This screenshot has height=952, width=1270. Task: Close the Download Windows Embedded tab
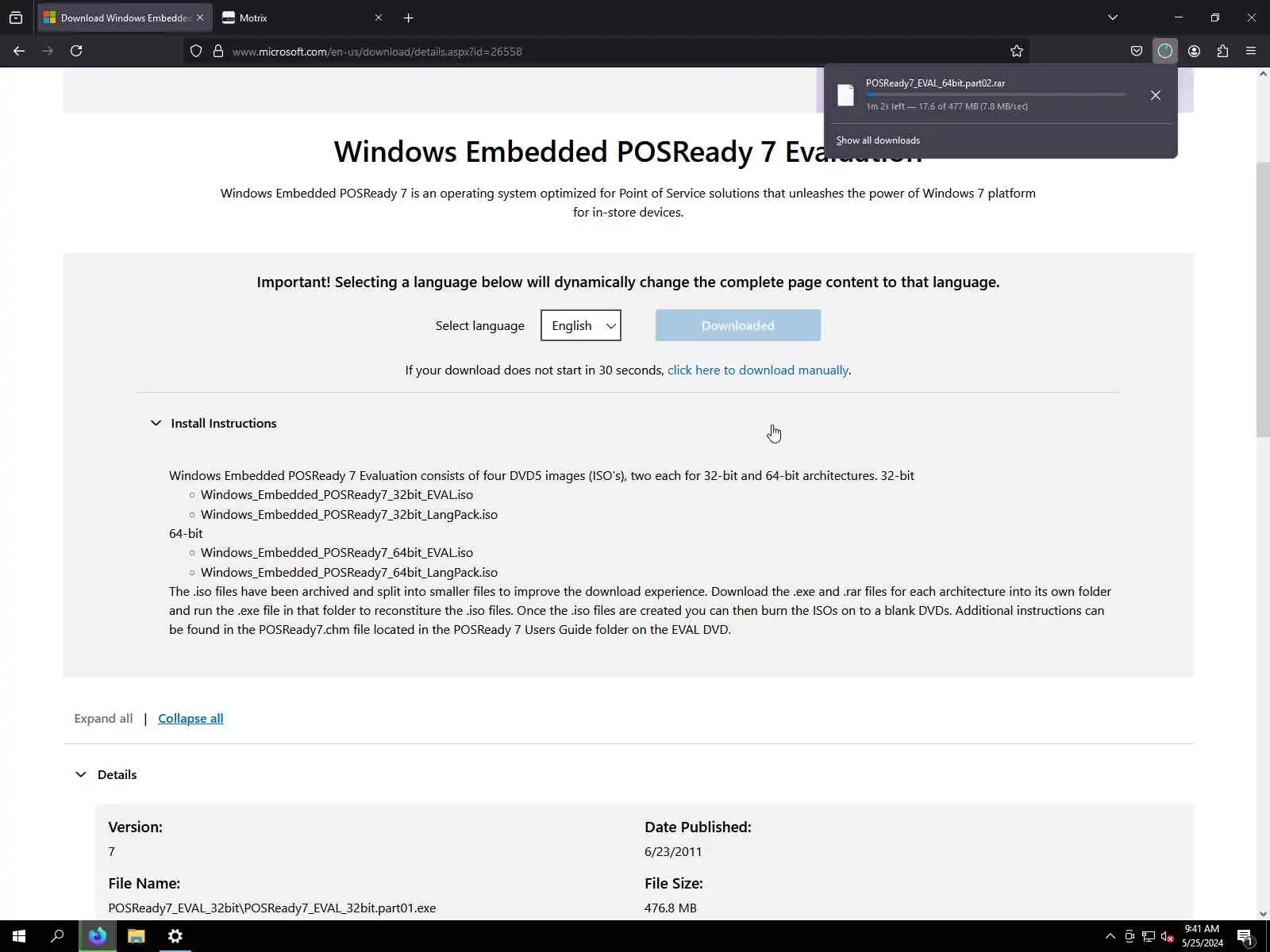pyautogui.click(x=200, y=17)
